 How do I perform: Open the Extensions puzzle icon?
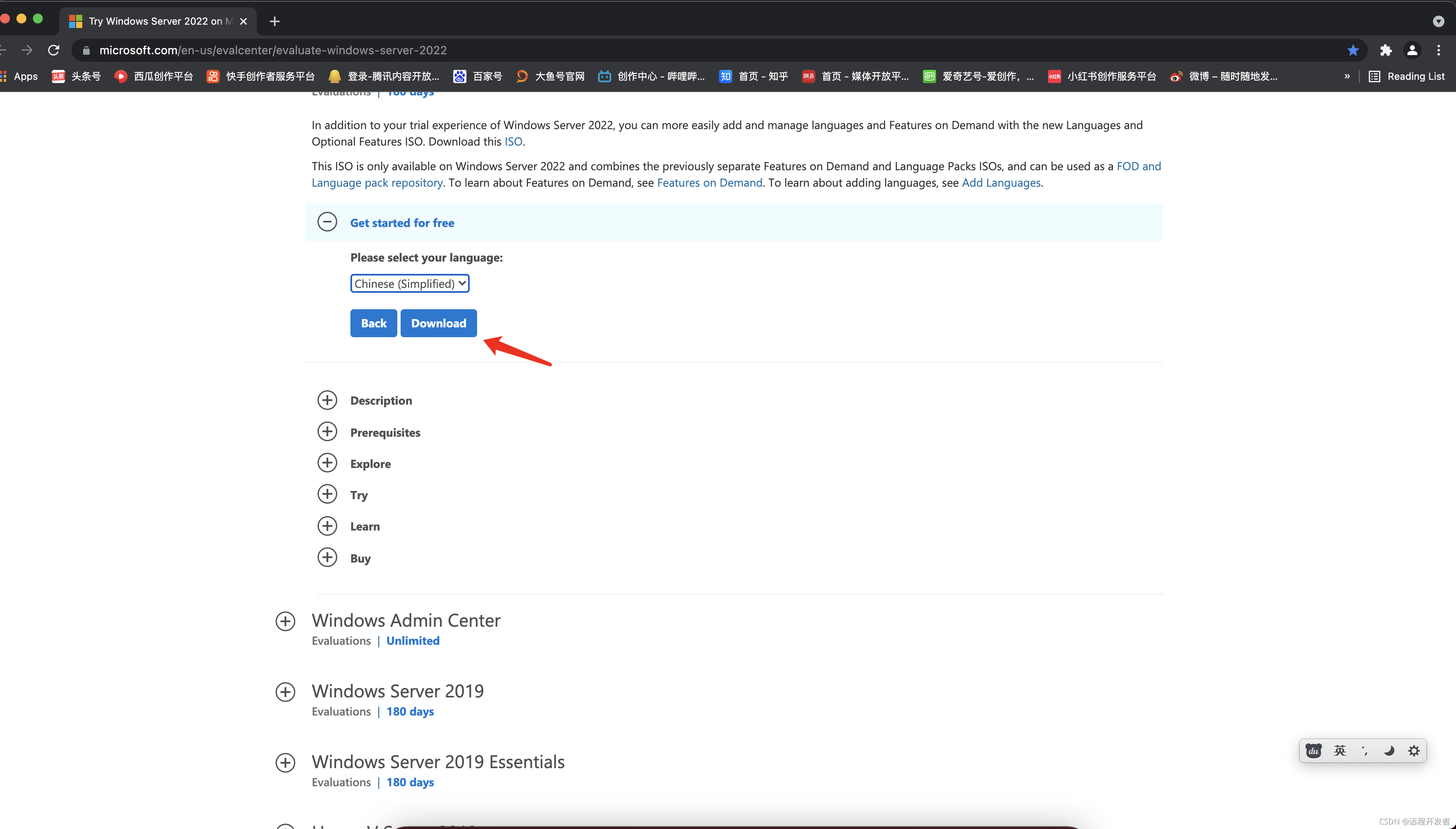(1385, 50)
